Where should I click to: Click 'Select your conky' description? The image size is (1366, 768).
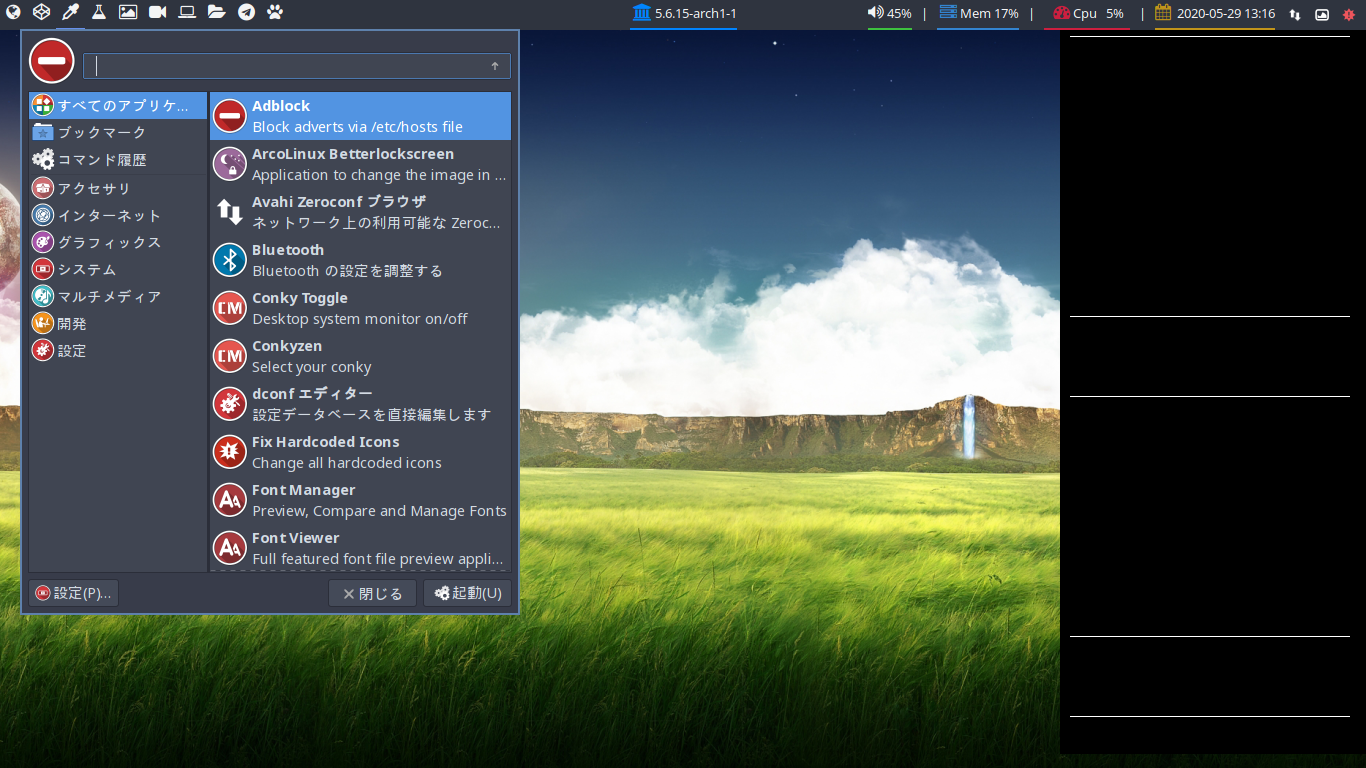pyautogui.click(x=312, y=367)
